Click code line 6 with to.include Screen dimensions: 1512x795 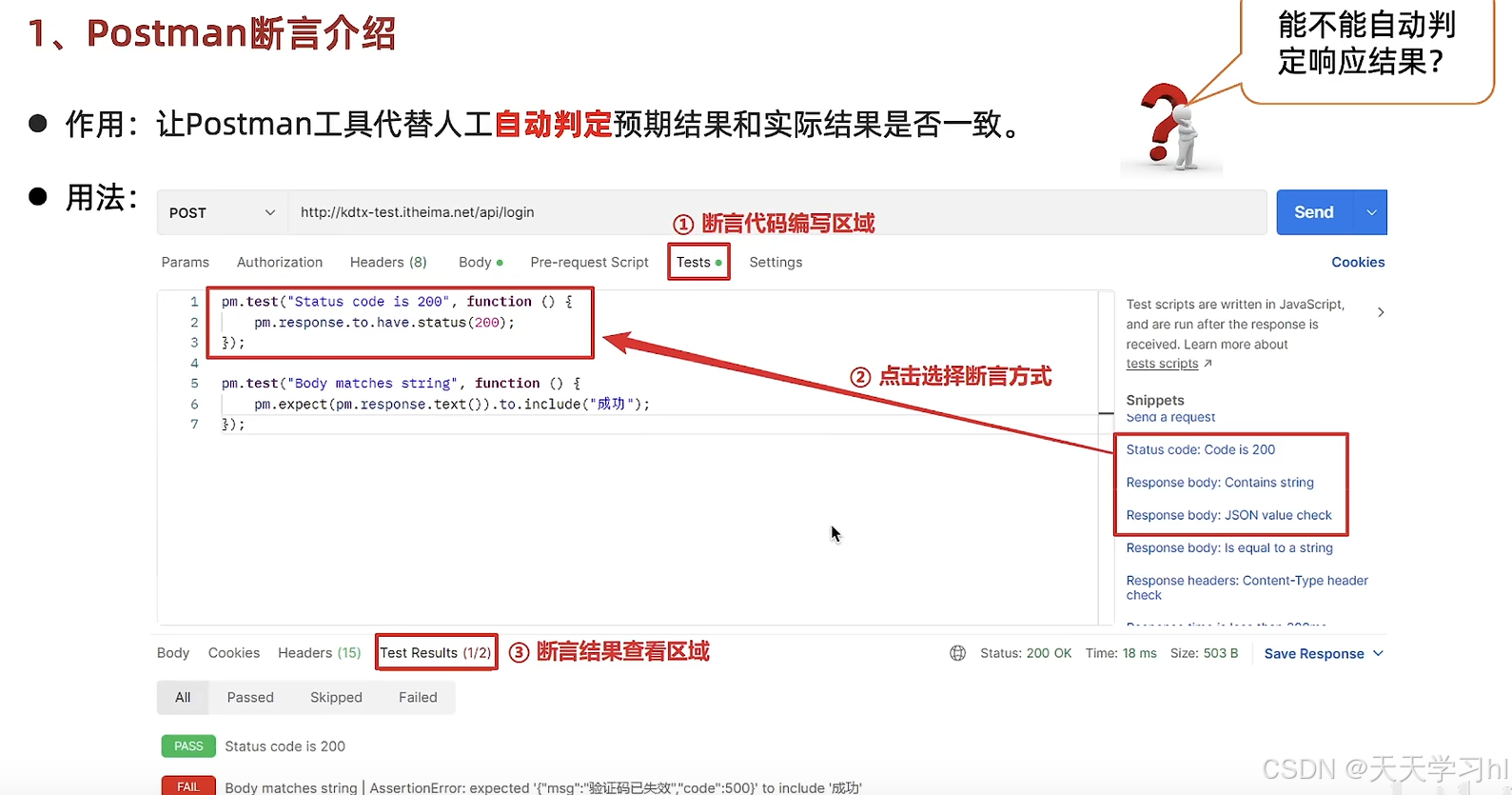tap(452, 404)
